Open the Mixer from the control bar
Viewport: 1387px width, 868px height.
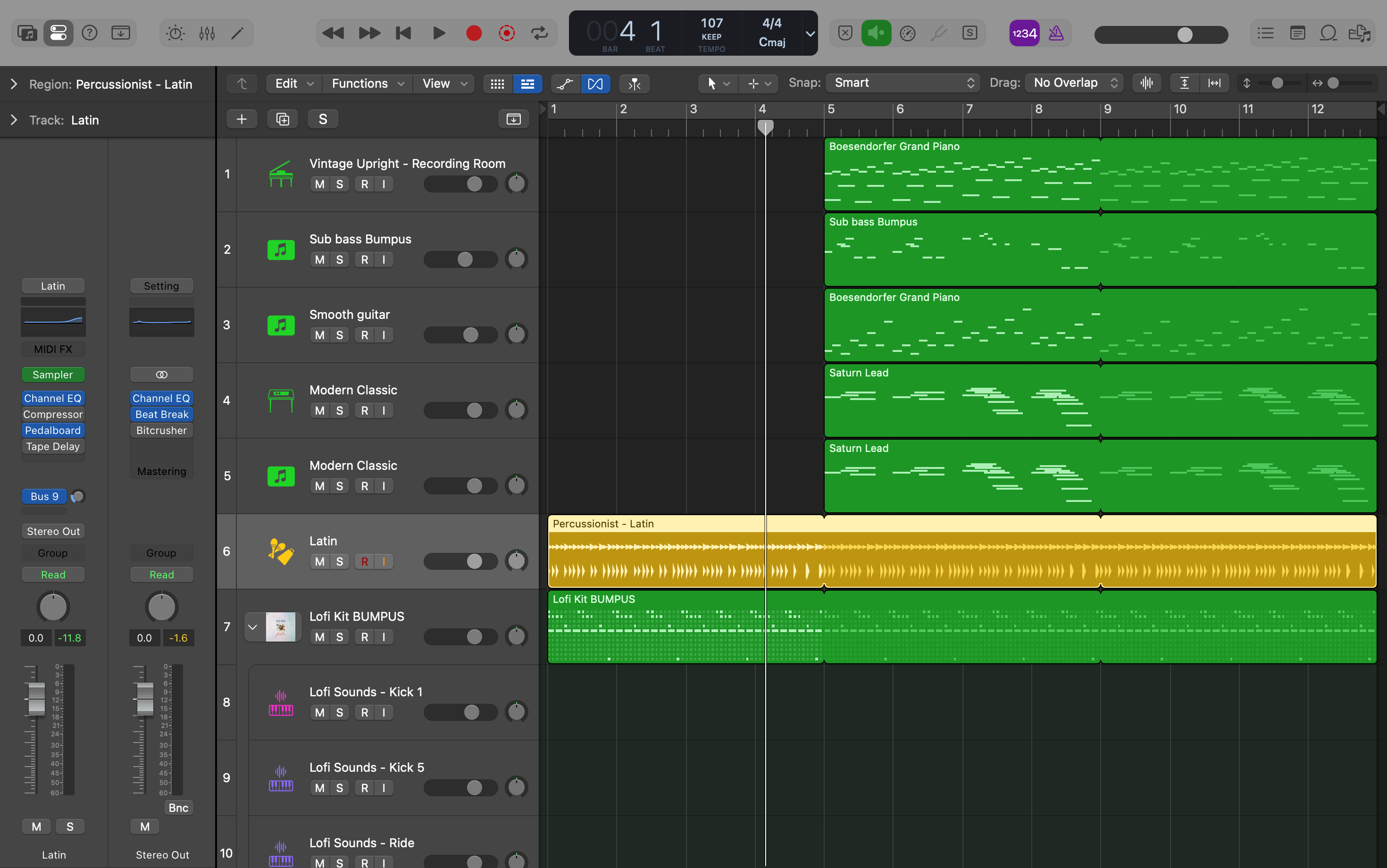(207, 33)
